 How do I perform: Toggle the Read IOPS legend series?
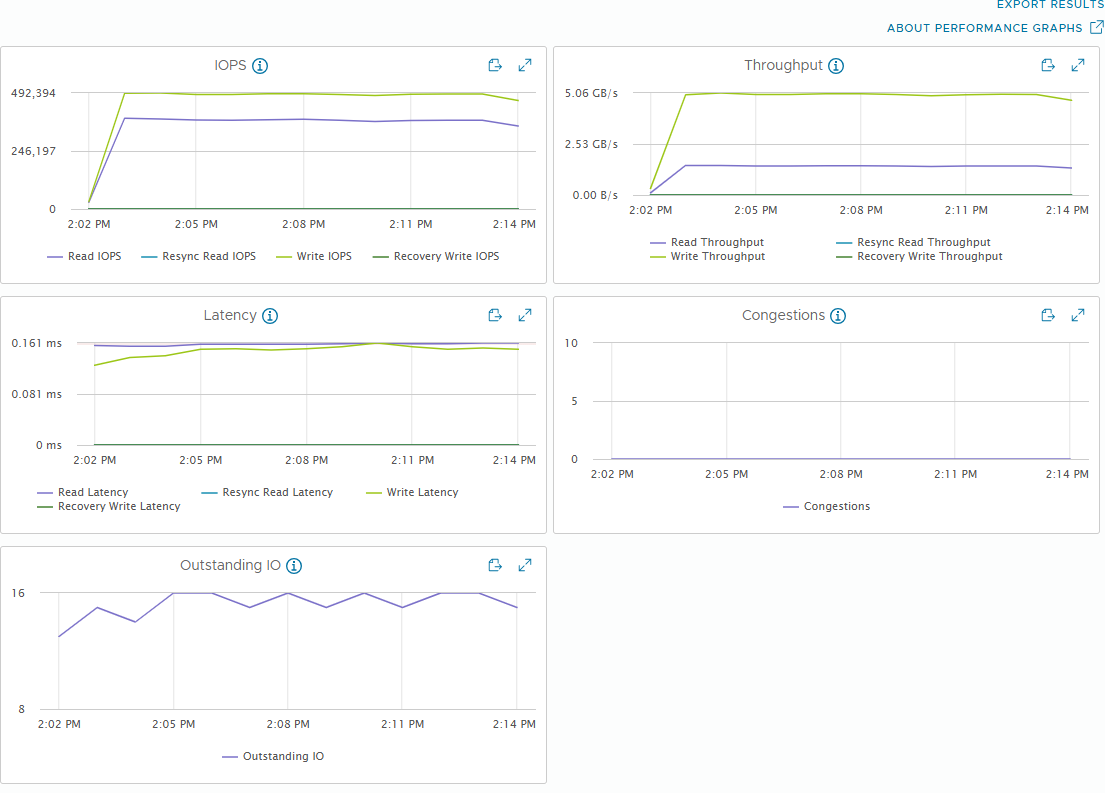coord(94,257)
